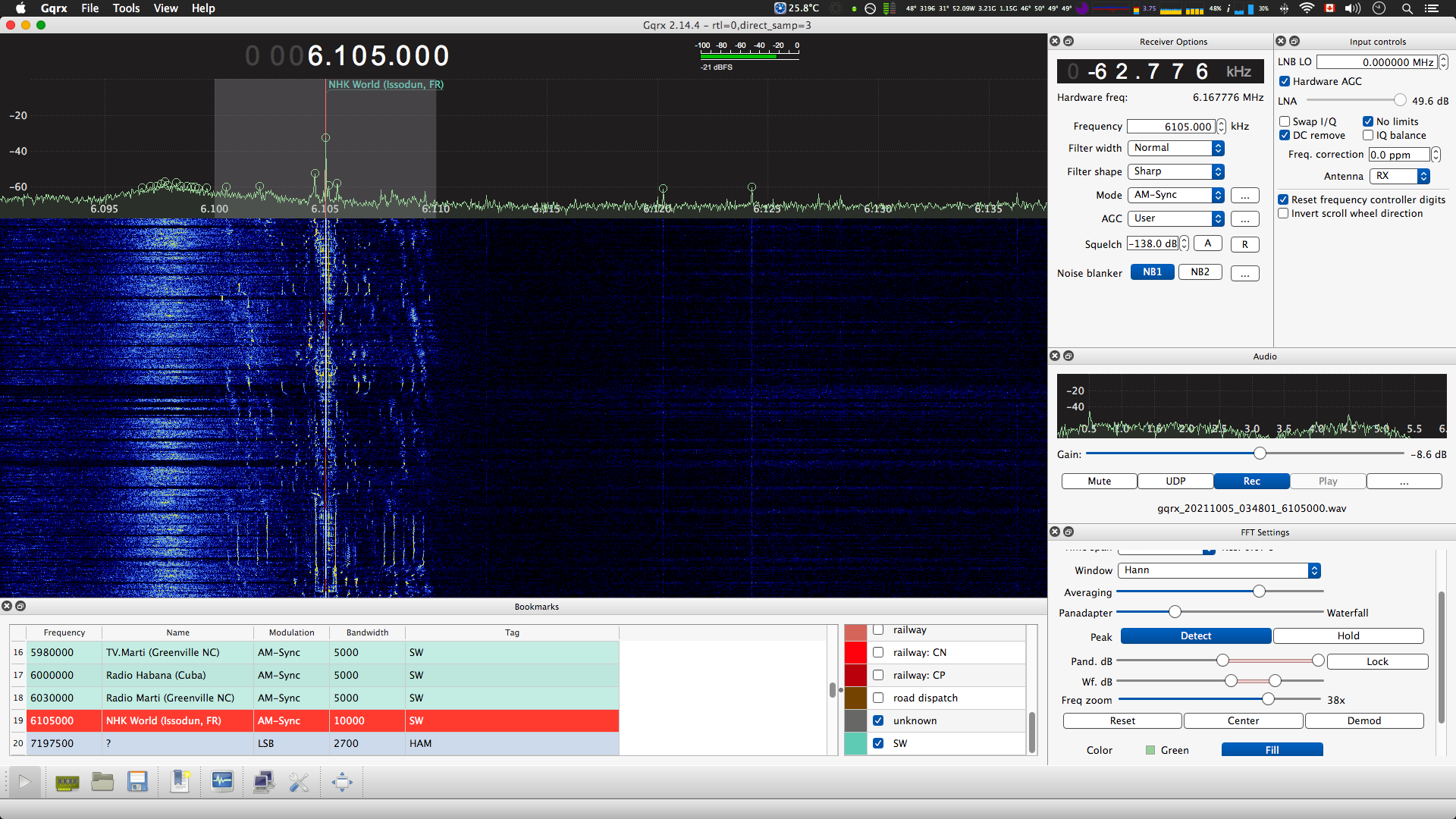Open the Tools menu

[126, 8]
